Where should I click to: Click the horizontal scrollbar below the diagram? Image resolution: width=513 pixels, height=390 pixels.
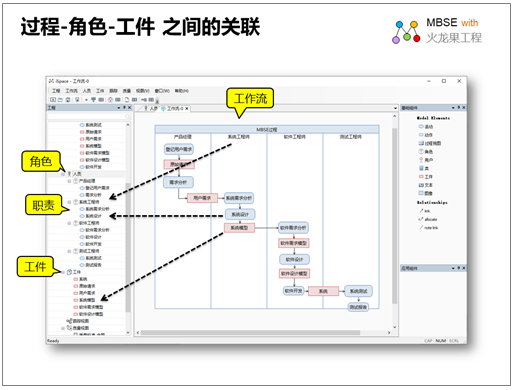coord(250,333)
